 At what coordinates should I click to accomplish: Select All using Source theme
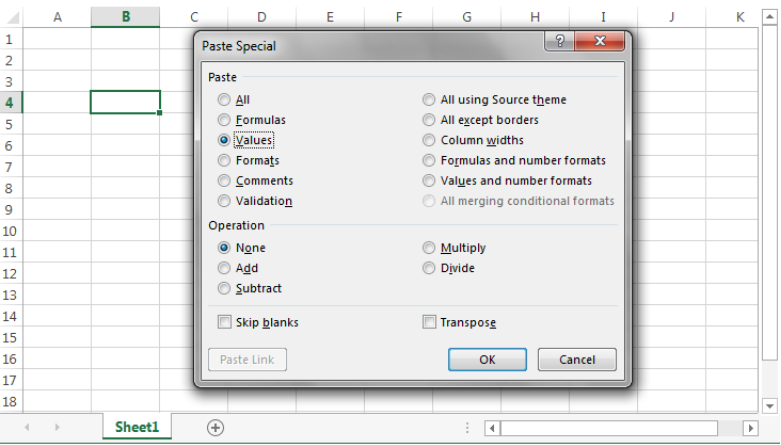(x=429, y=100)
